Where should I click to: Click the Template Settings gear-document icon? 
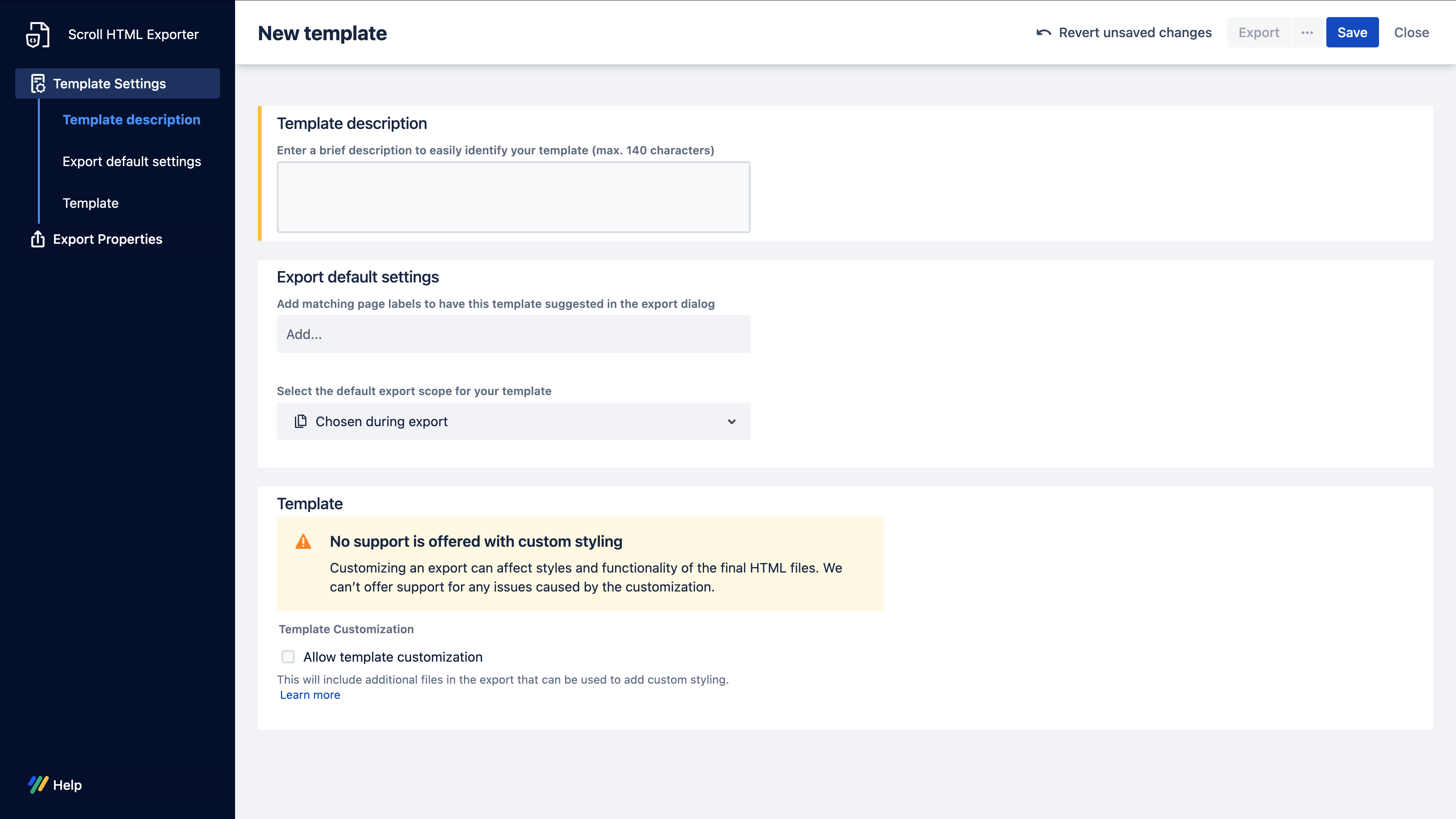point(38,84)
